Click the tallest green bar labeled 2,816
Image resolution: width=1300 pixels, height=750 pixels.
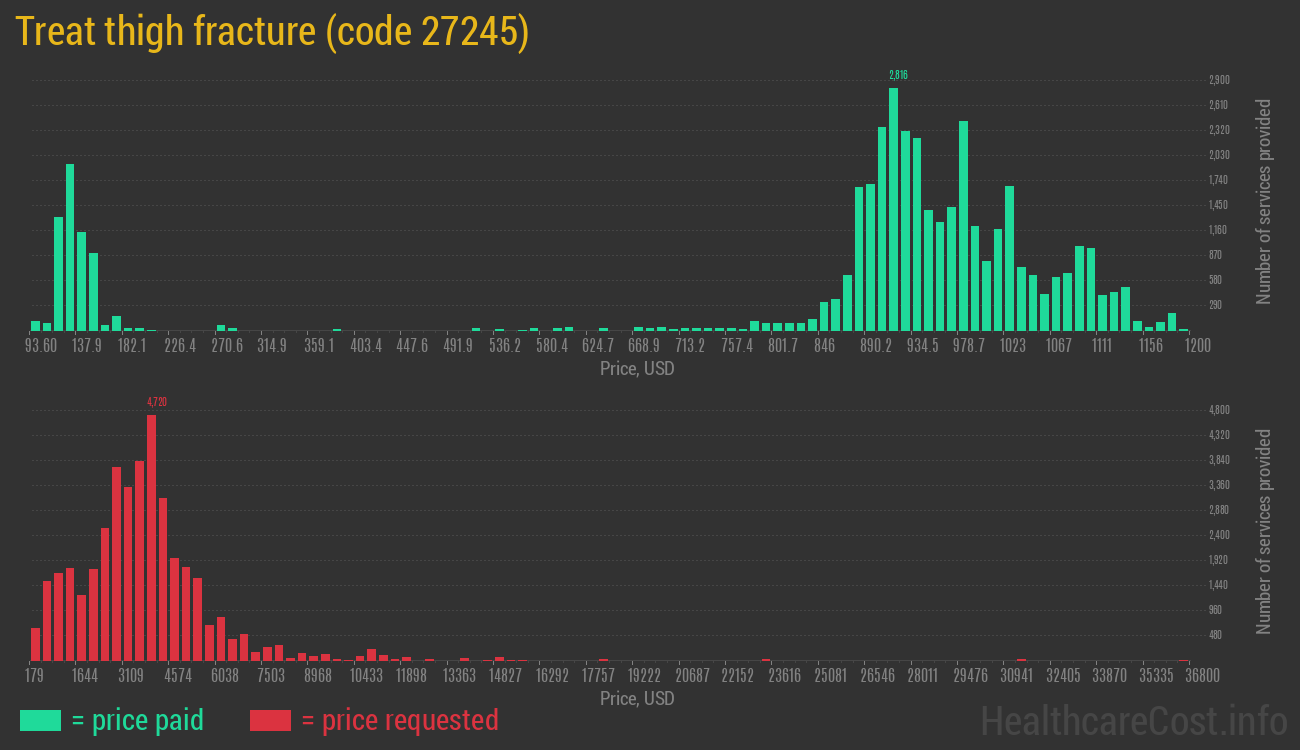click(893, 210)
